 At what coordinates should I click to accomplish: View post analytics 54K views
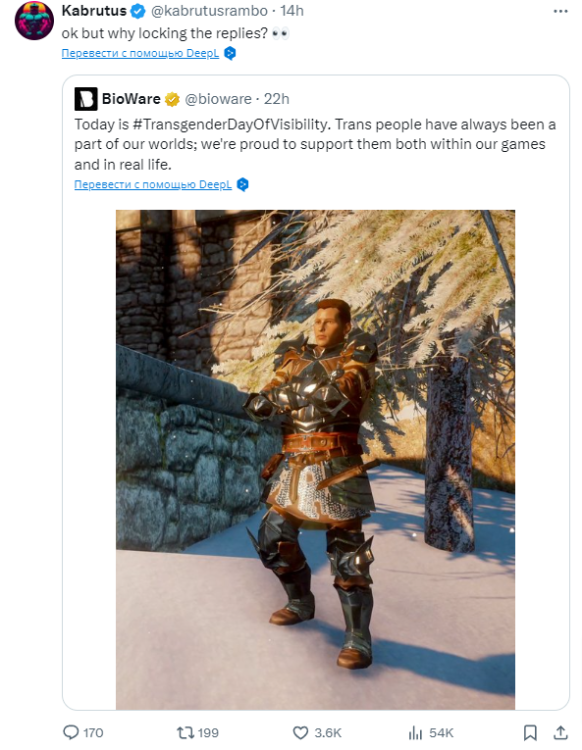pos(431,732)
